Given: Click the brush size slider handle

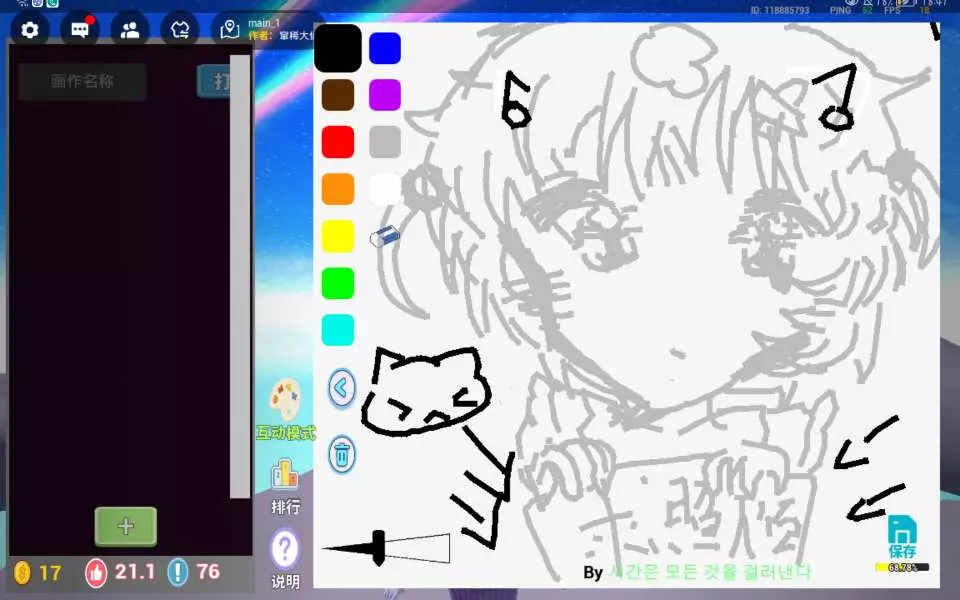Looking at the screenshot, I should (x=379, y=548).
